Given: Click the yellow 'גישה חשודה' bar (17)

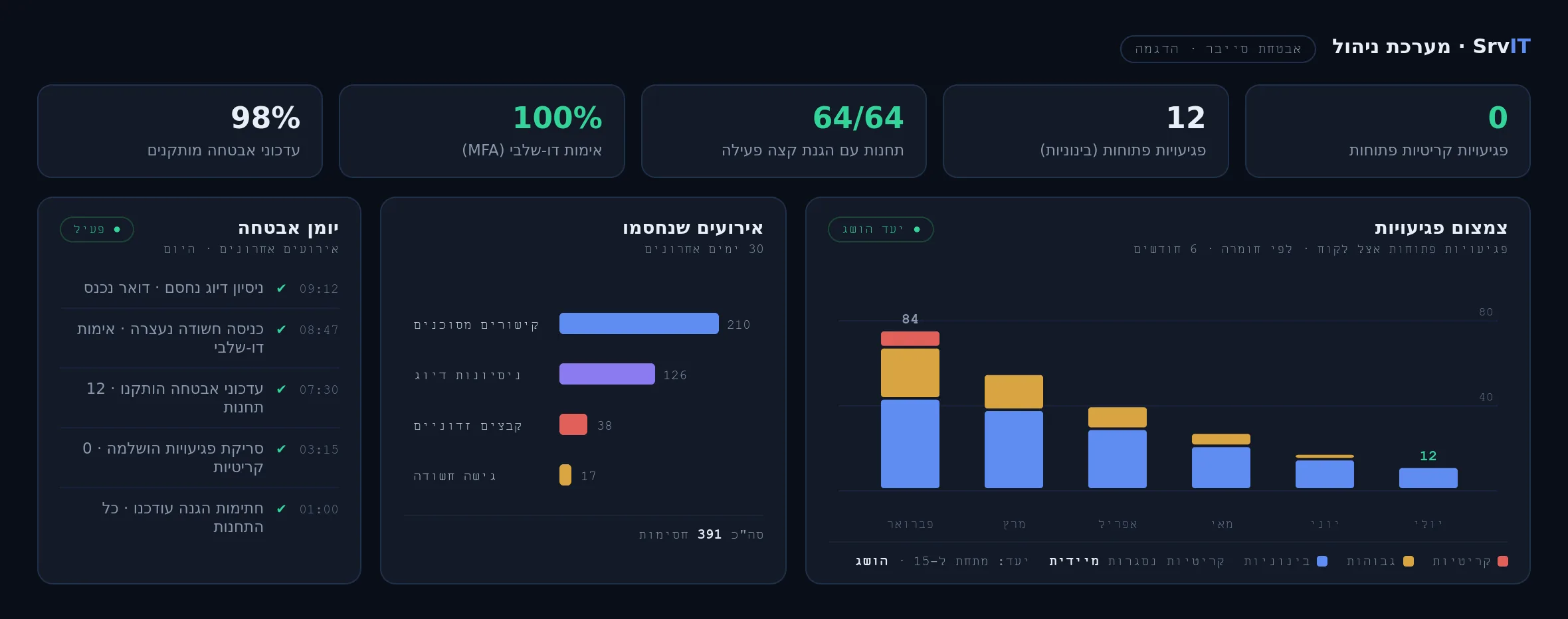Looking at the screenshot, I should (x=565, y=475).
